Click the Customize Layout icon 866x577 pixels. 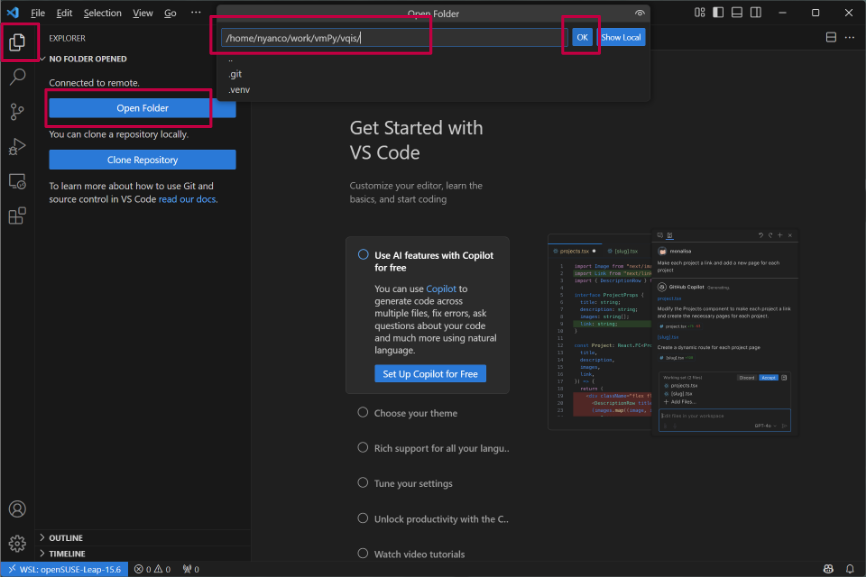(x=700, y=12)
